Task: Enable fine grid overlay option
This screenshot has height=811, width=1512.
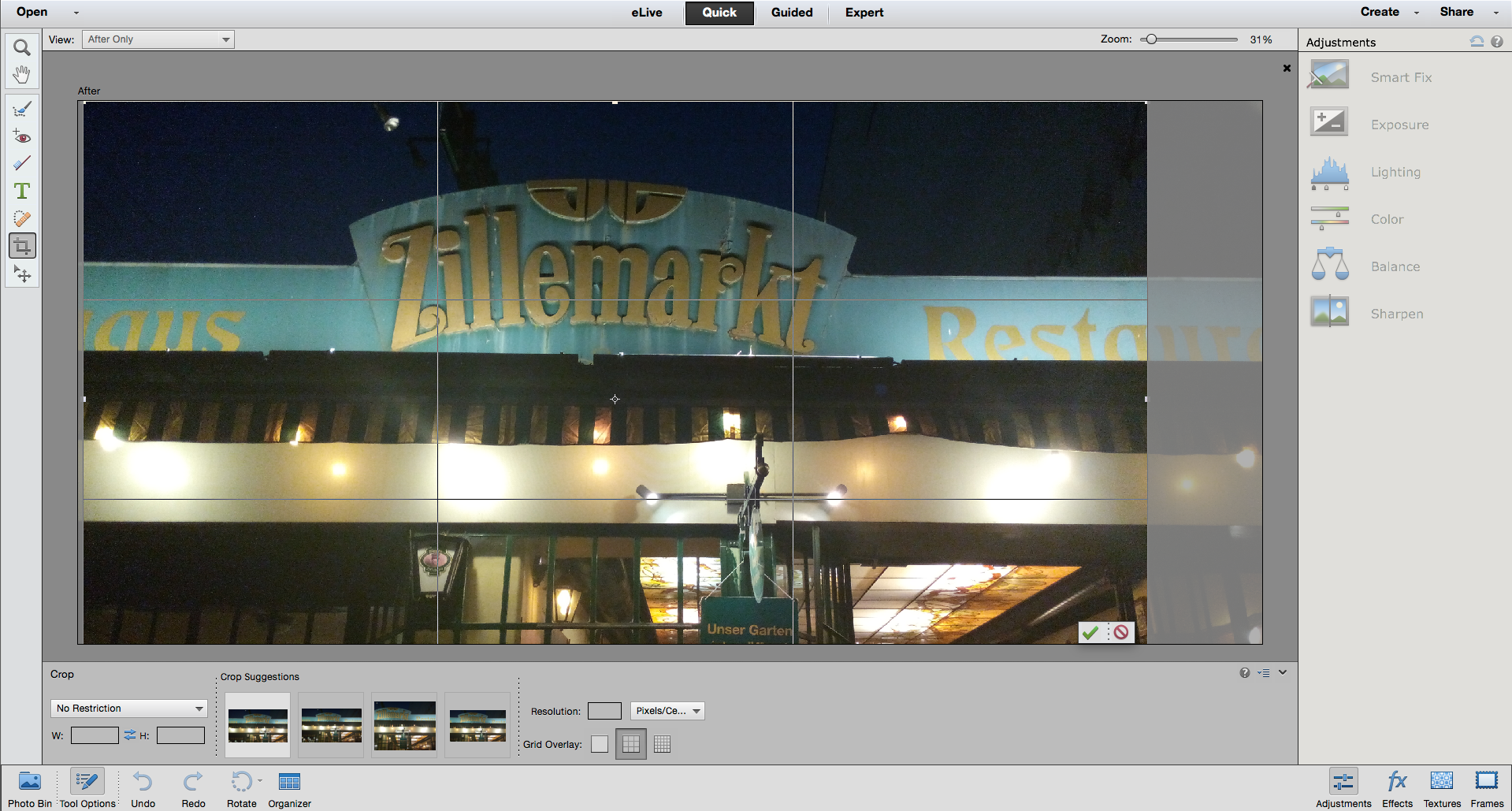Action: [x=662, y=744]
